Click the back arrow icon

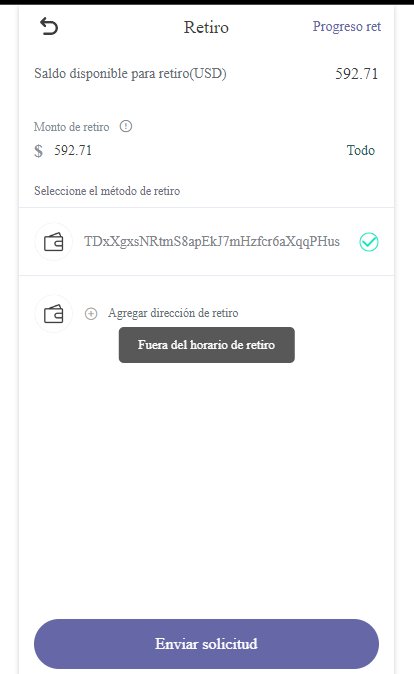point(49,27)
